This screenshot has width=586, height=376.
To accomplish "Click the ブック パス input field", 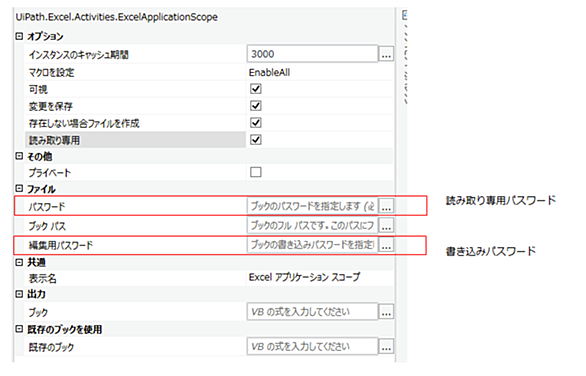I will (x=312, y=226).
